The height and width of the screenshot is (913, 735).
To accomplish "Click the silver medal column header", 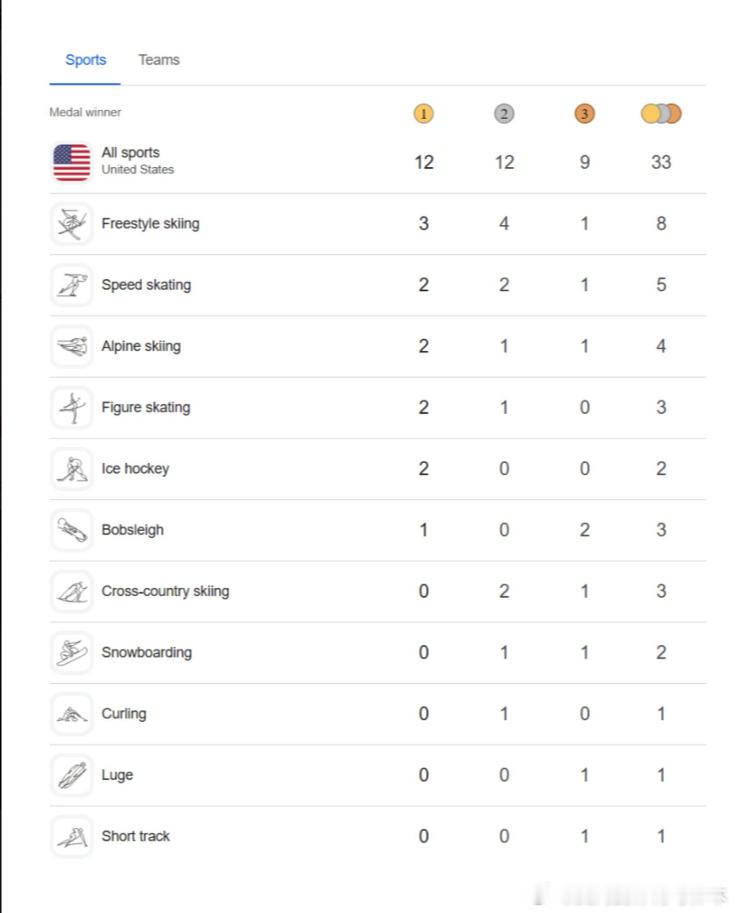I will pos(504,114).
